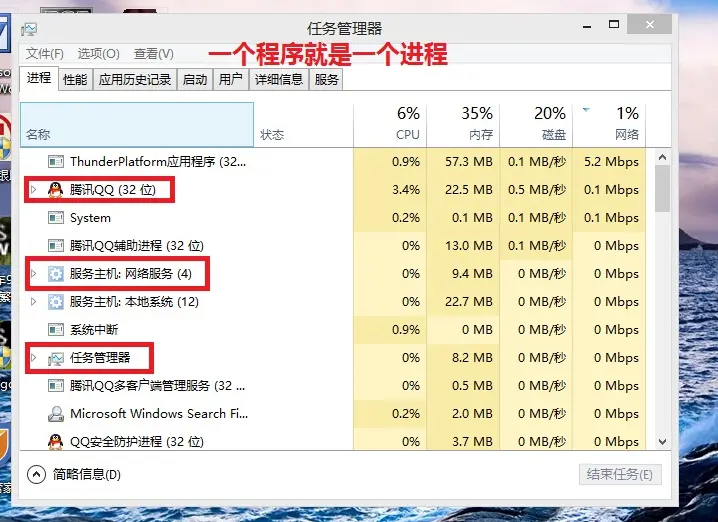Select the QQ安全防护进程 (32 位) name
The height and width of the screenshot is (522, 718).
click(136, 442)
